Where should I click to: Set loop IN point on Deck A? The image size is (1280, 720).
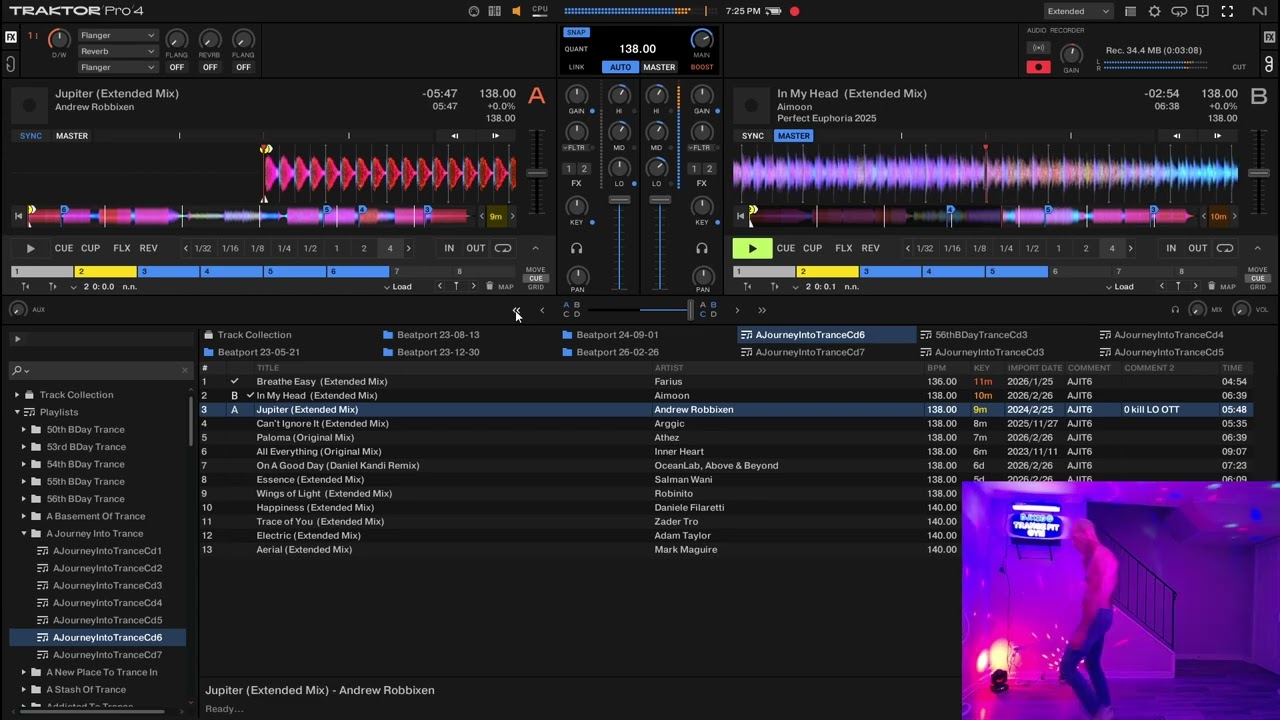coord(449,248)
